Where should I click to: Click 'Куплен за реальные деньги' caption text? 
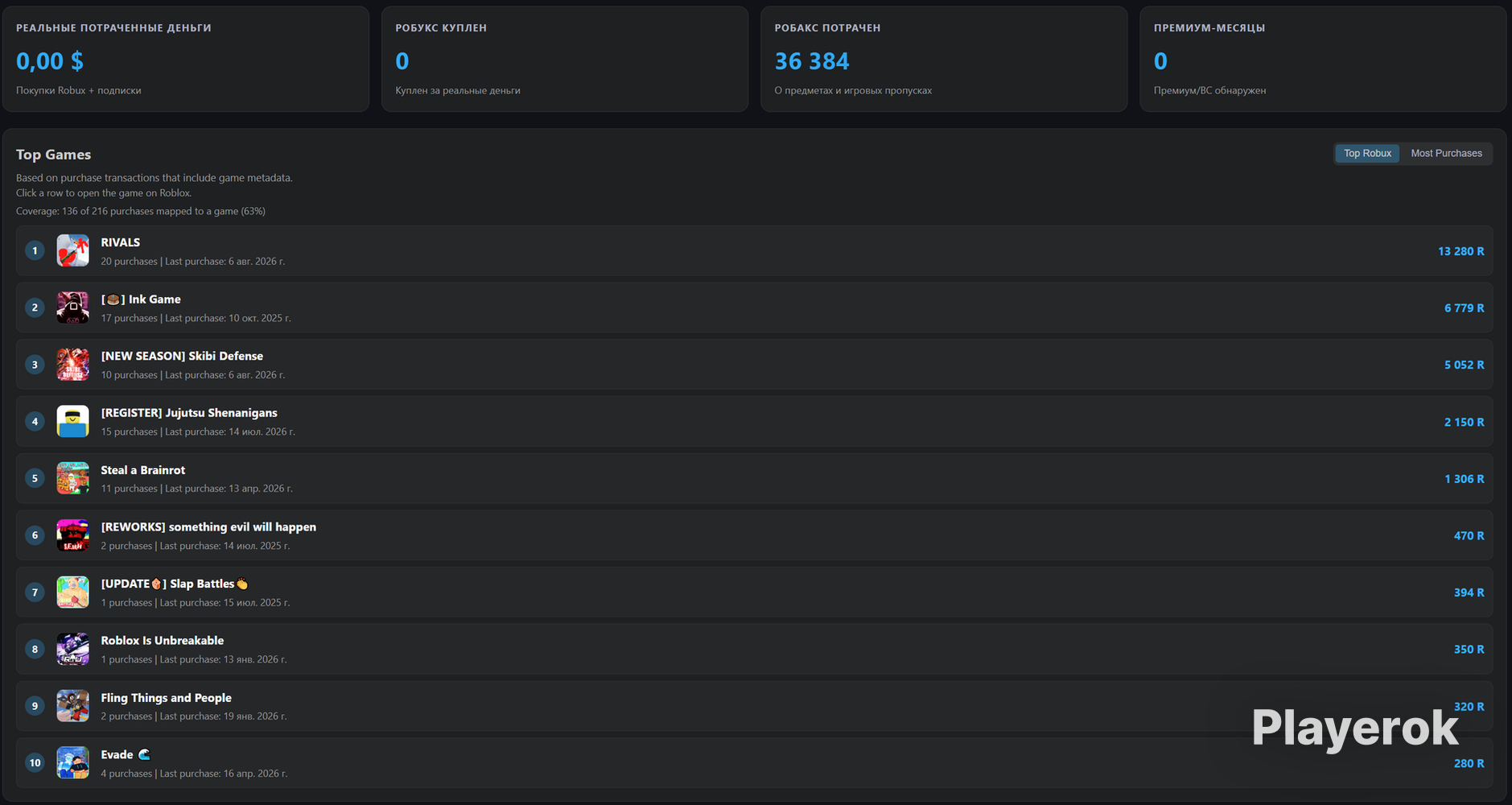pyautogui.click(x=458, y=91)
